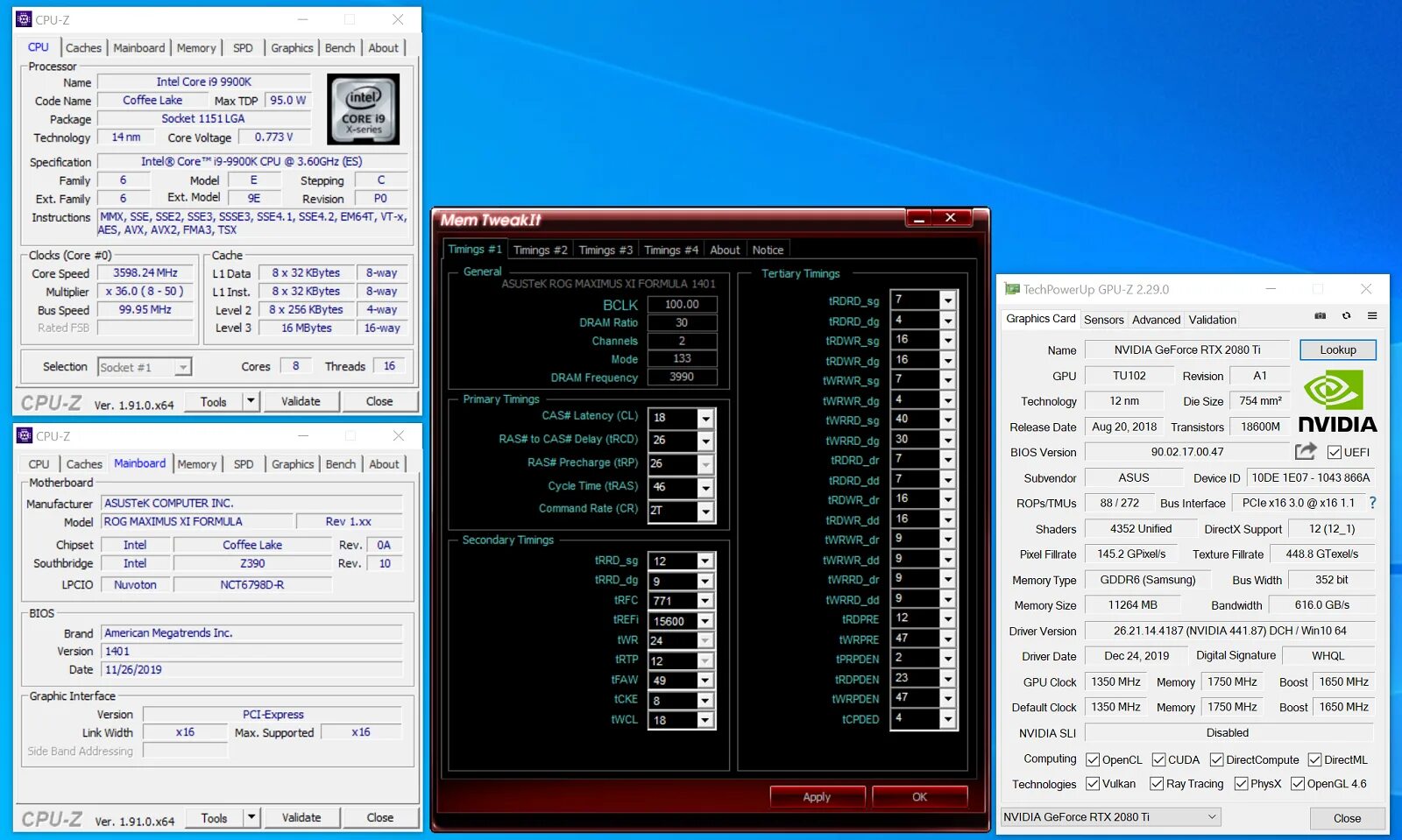The height and width of the screenshot is (840, 1402).
Task: Click the BIOS export share icon
Action: tap(1306, 451)
